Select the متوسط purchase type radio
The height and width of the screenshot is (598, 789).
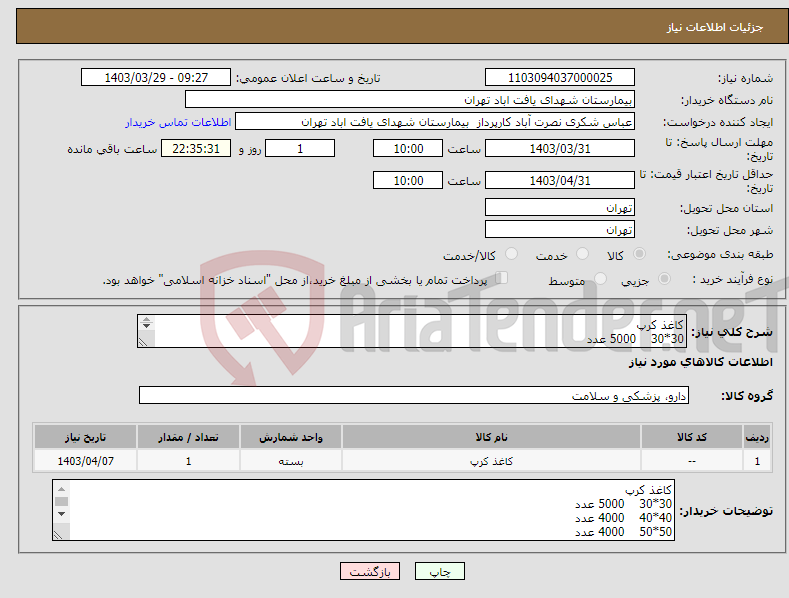600,279
